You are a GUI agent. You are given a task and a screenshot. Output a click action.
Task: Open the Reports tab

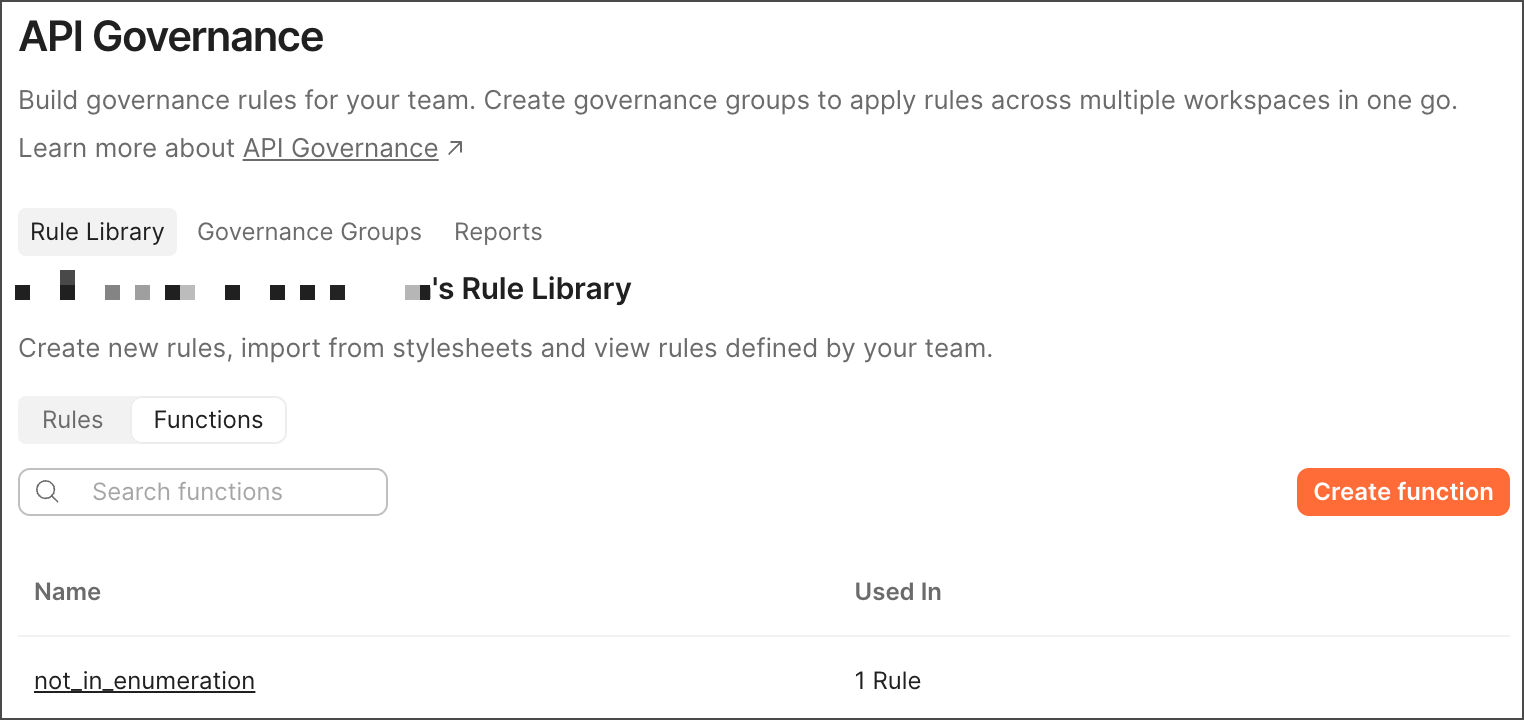497,231
